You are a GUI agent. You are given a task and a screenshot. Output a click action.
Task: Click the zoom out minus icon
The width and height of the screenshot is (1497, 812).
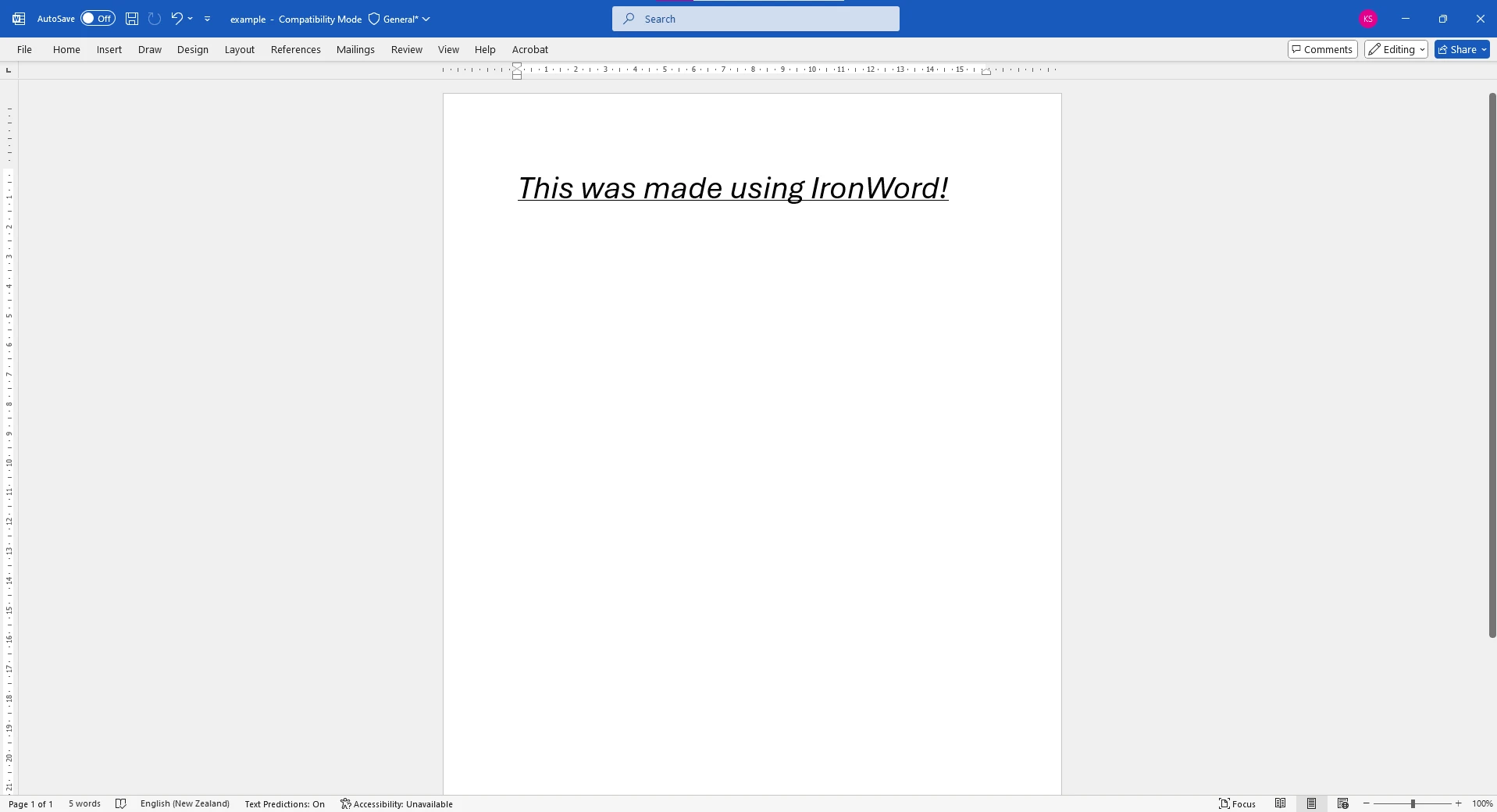pyautogui.click(x=1366, y=803)
